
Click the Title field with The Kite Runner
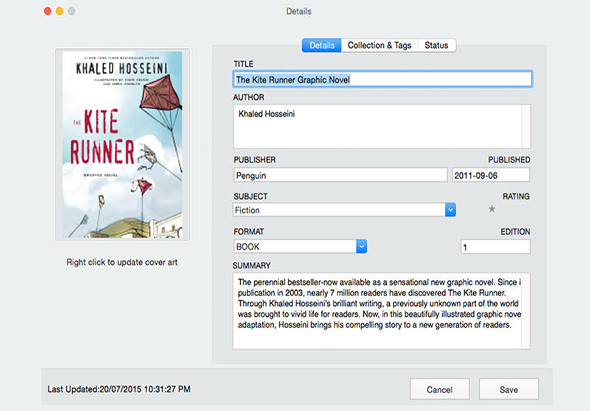[382, 79]
